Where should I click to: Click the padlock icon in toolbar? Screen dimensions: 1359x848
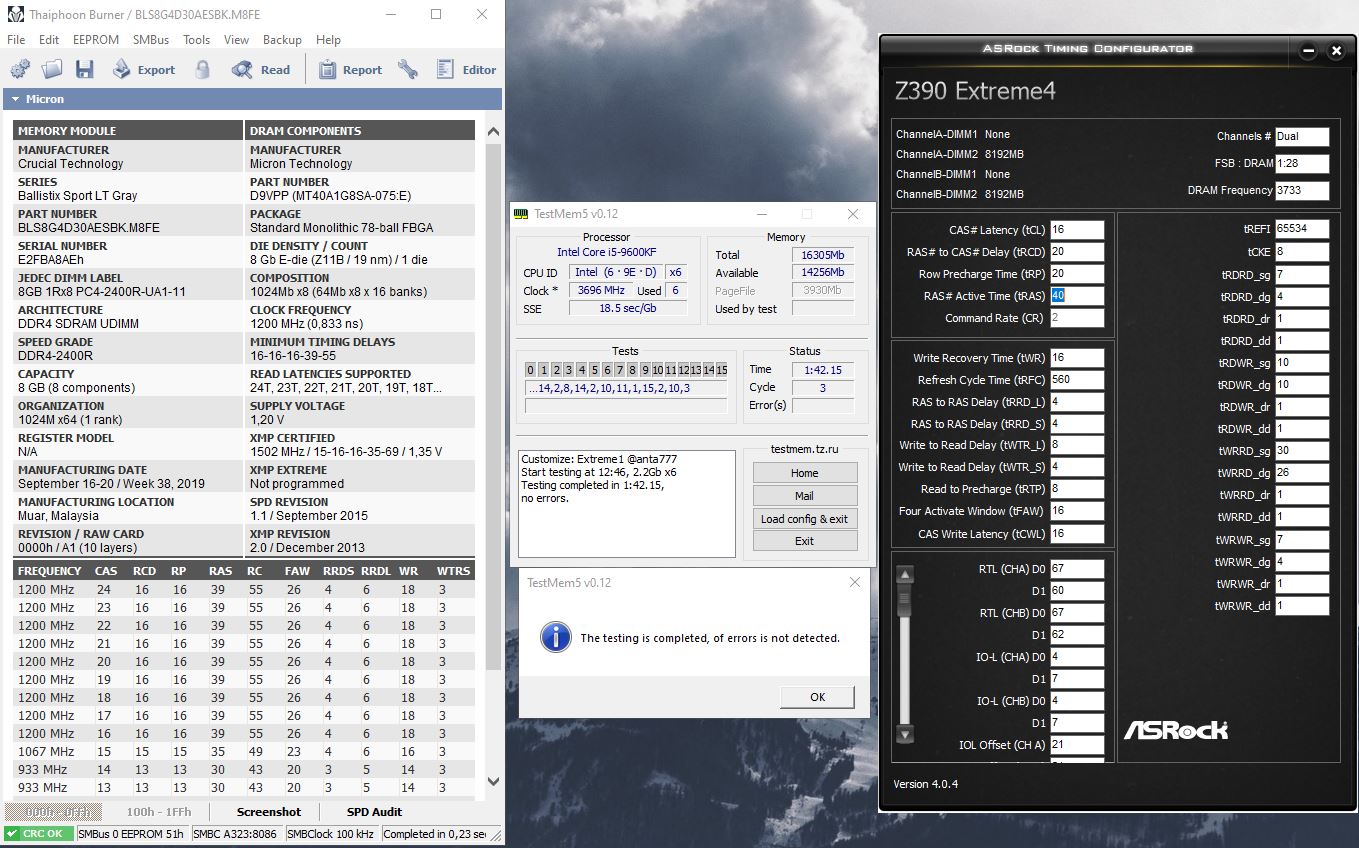[x=203, y=69]
